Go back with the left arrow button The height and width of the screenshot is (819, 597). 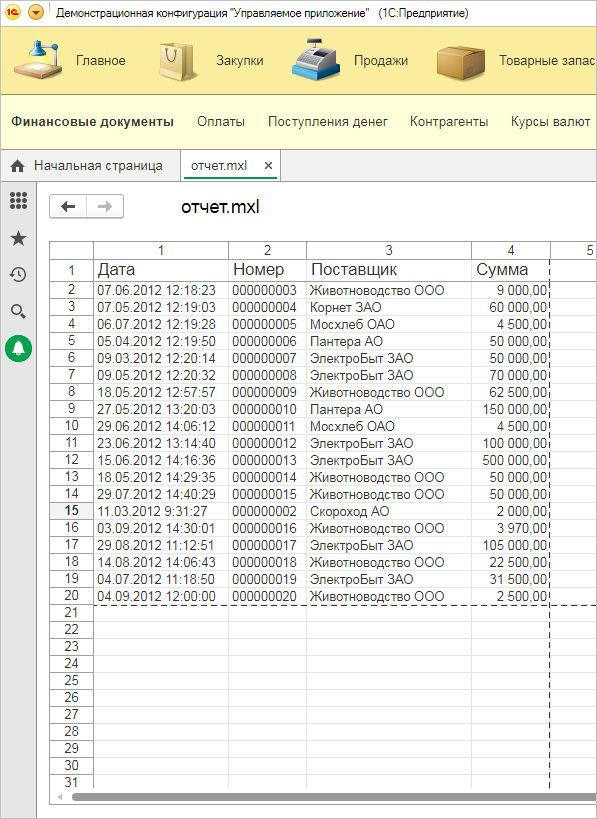(68, 206)
